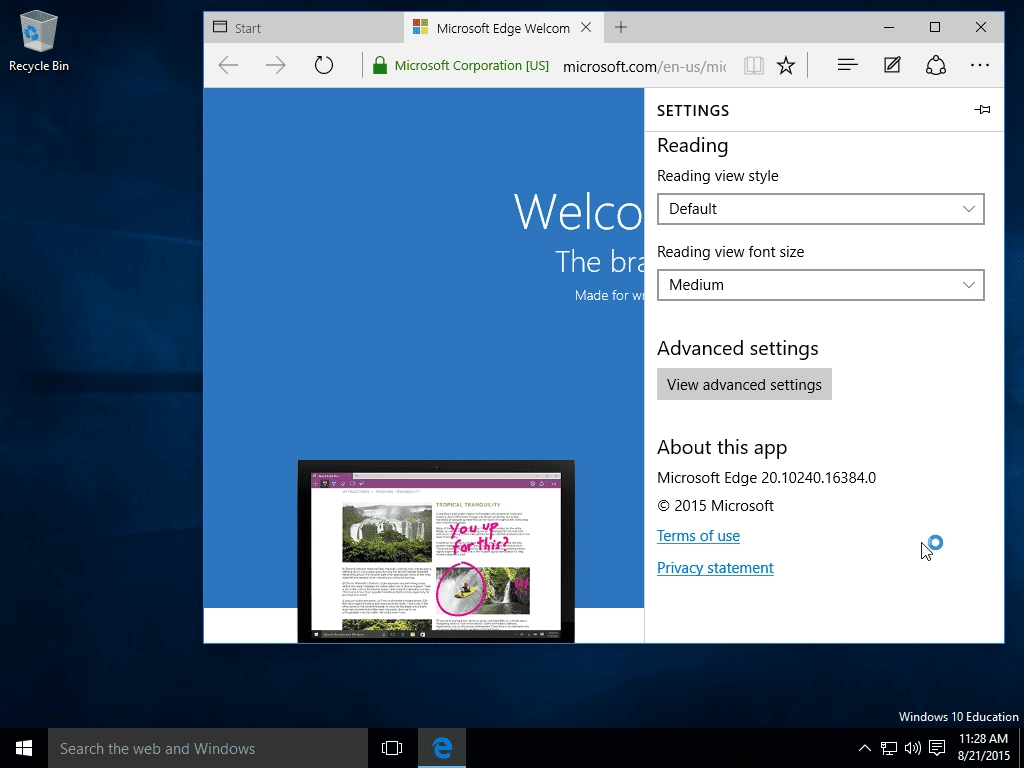
Task: Go forward to the next page
Action: point(276,65)
